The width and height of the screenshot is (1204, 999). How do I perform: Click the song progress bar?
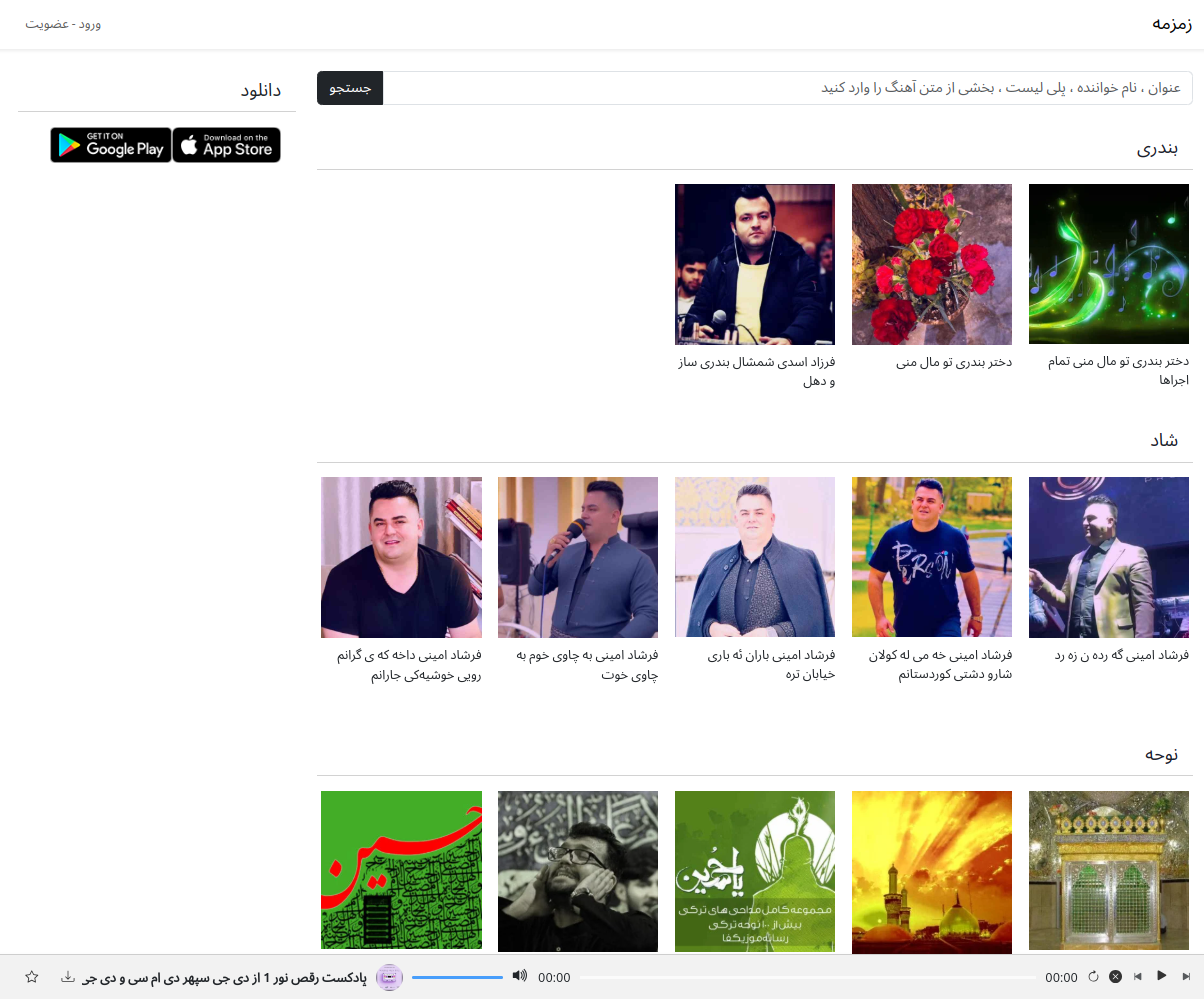coord(808,977)
